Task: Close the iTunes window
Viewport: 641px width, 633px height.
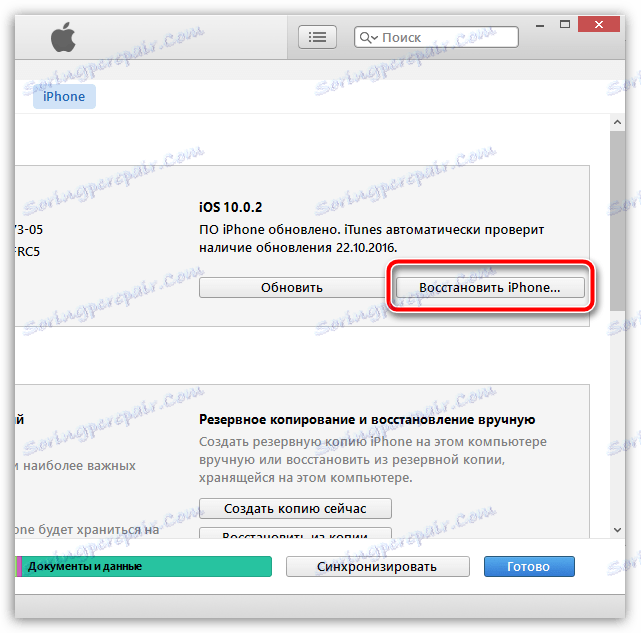Action: (x=598, y=25)
